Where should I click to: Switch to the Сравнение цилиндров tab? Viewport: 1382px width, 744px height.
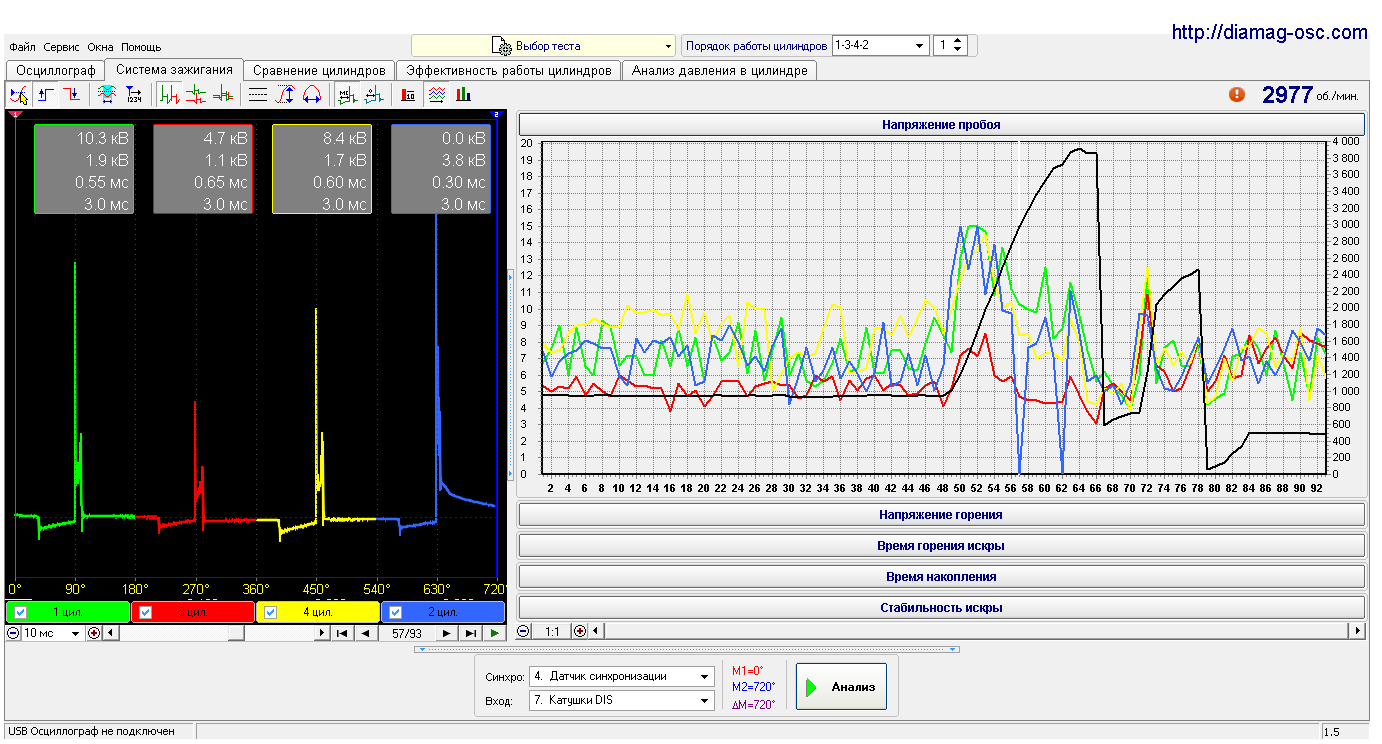[x=319, y=71]
